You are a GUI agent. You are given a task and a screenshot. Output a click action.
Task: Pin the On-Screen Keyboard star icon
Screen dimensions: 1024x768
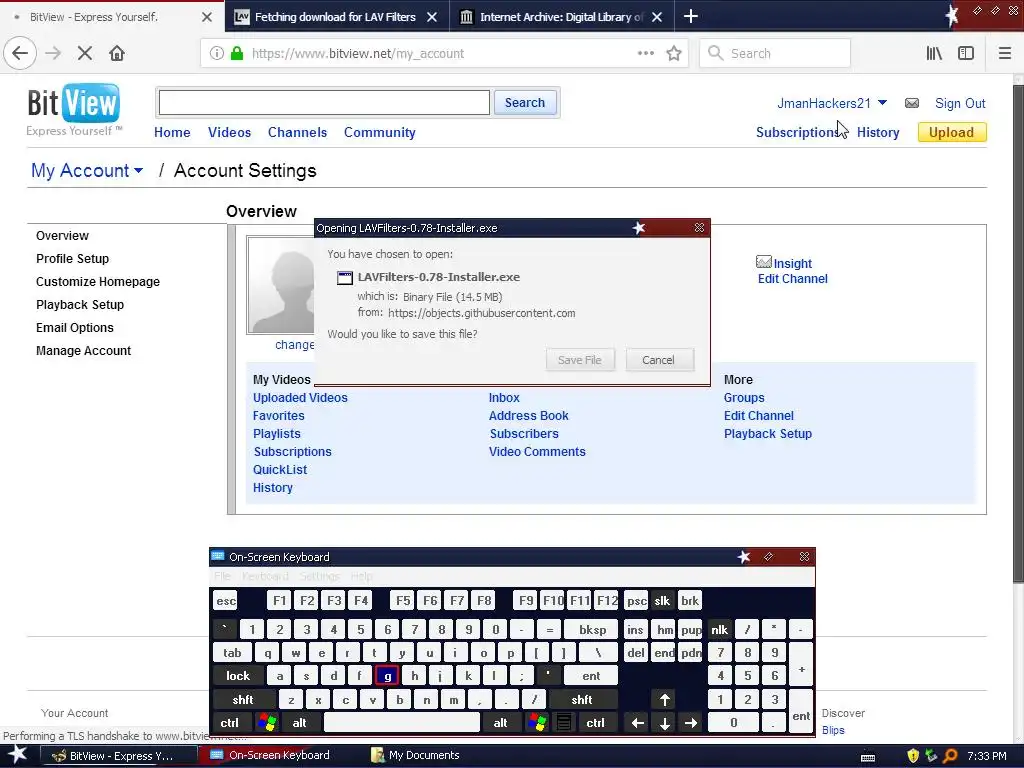coord(744,557)
